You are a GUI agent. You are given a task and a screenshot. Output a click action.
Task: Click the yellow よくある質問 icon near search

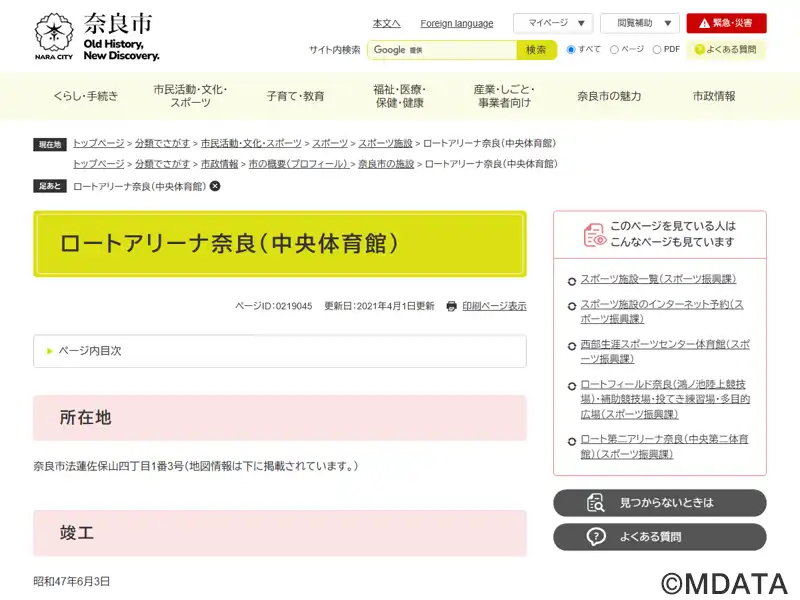(x=699, y=49)
